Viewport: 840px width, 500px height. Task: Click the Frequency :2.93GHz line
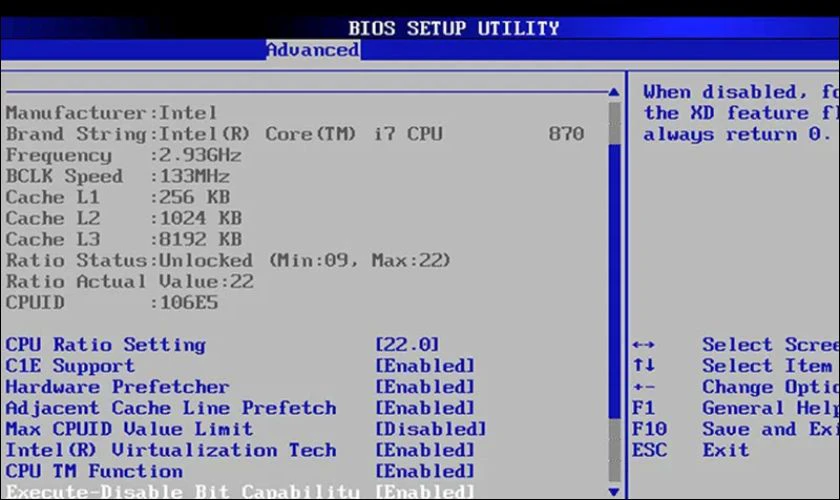[x=123, y=155]
